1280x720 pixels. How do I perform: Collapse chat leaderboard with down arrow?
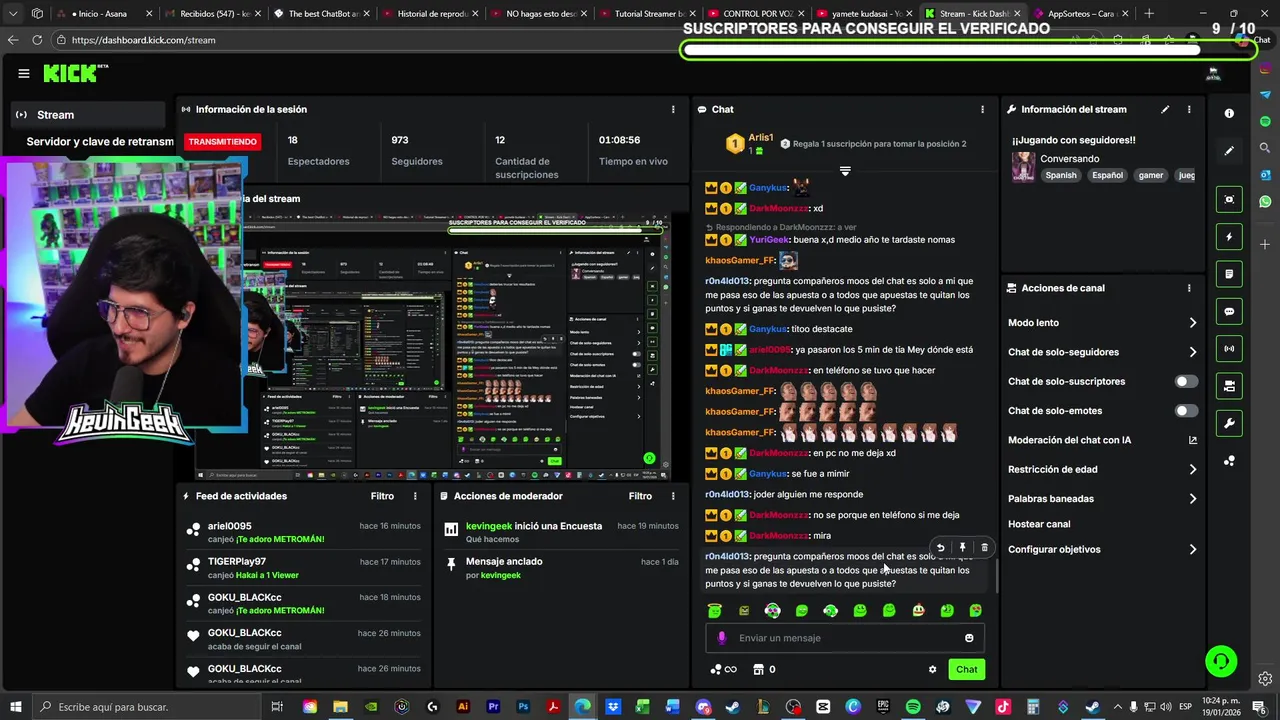coord(845,171)
